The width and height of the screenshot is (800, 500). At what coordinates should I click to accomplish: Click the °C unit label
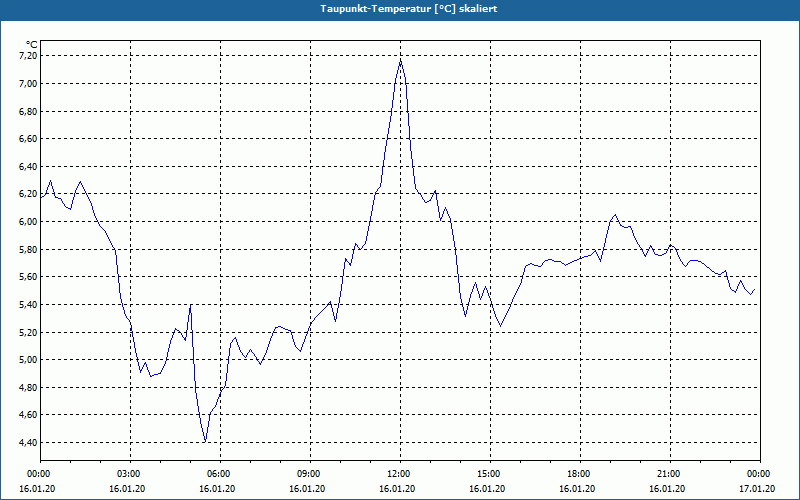point(32,45)
